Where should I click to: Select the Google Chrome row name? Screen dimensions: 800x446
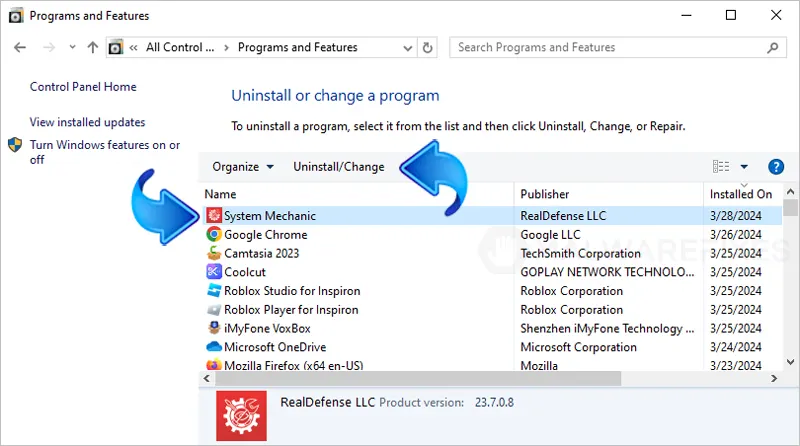pyautogui.click(x=266, y=235)
